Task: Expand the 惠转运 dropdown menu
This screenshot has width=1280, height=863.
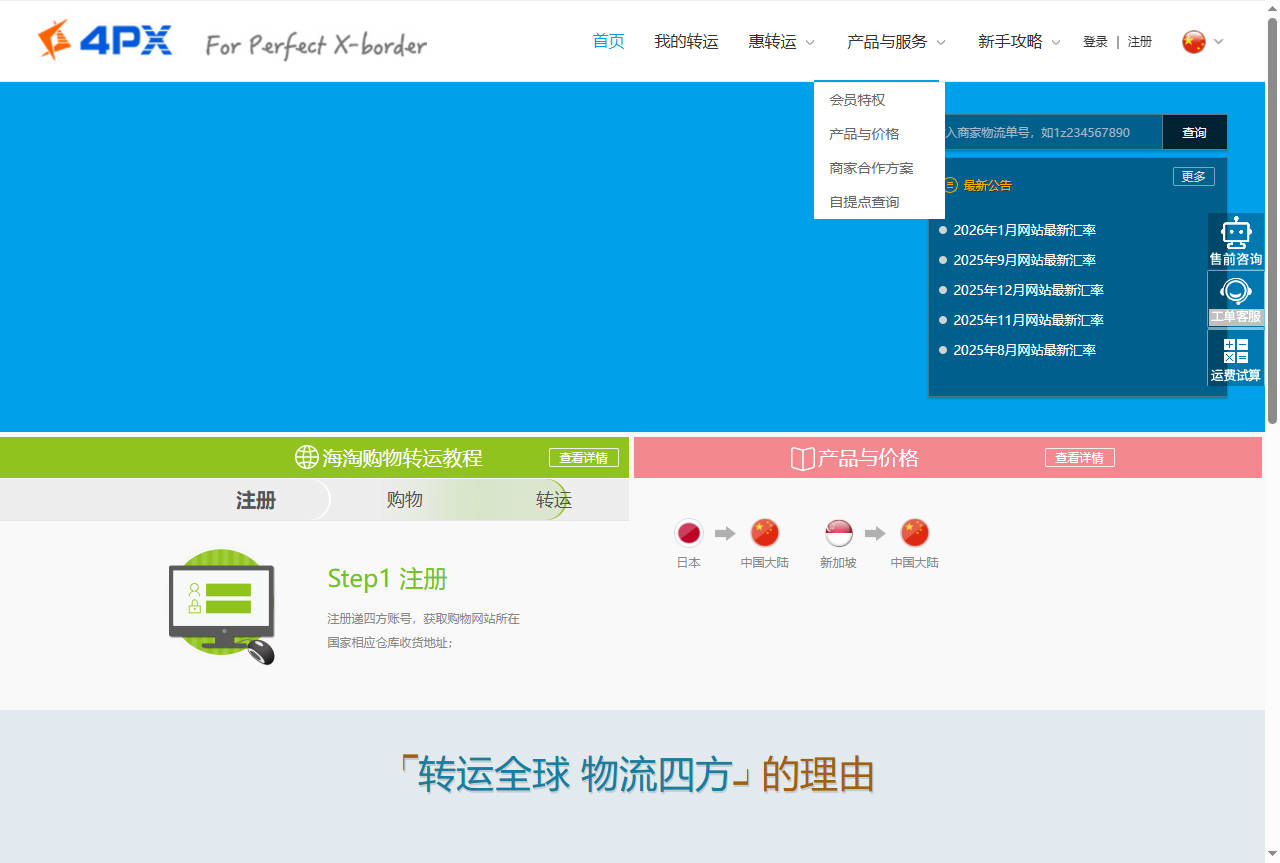Action: (x=781, y=41)
